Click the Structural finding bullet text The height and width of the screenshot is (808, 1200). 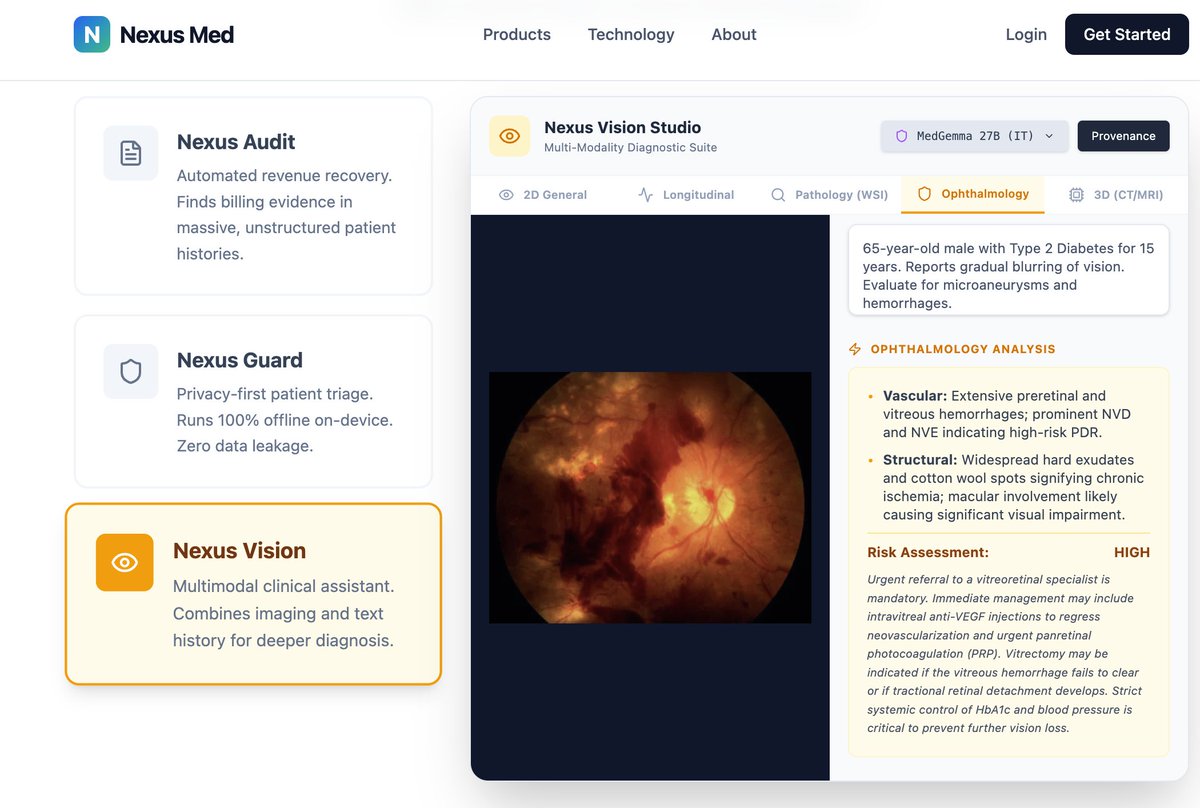tap(1013, 487)
